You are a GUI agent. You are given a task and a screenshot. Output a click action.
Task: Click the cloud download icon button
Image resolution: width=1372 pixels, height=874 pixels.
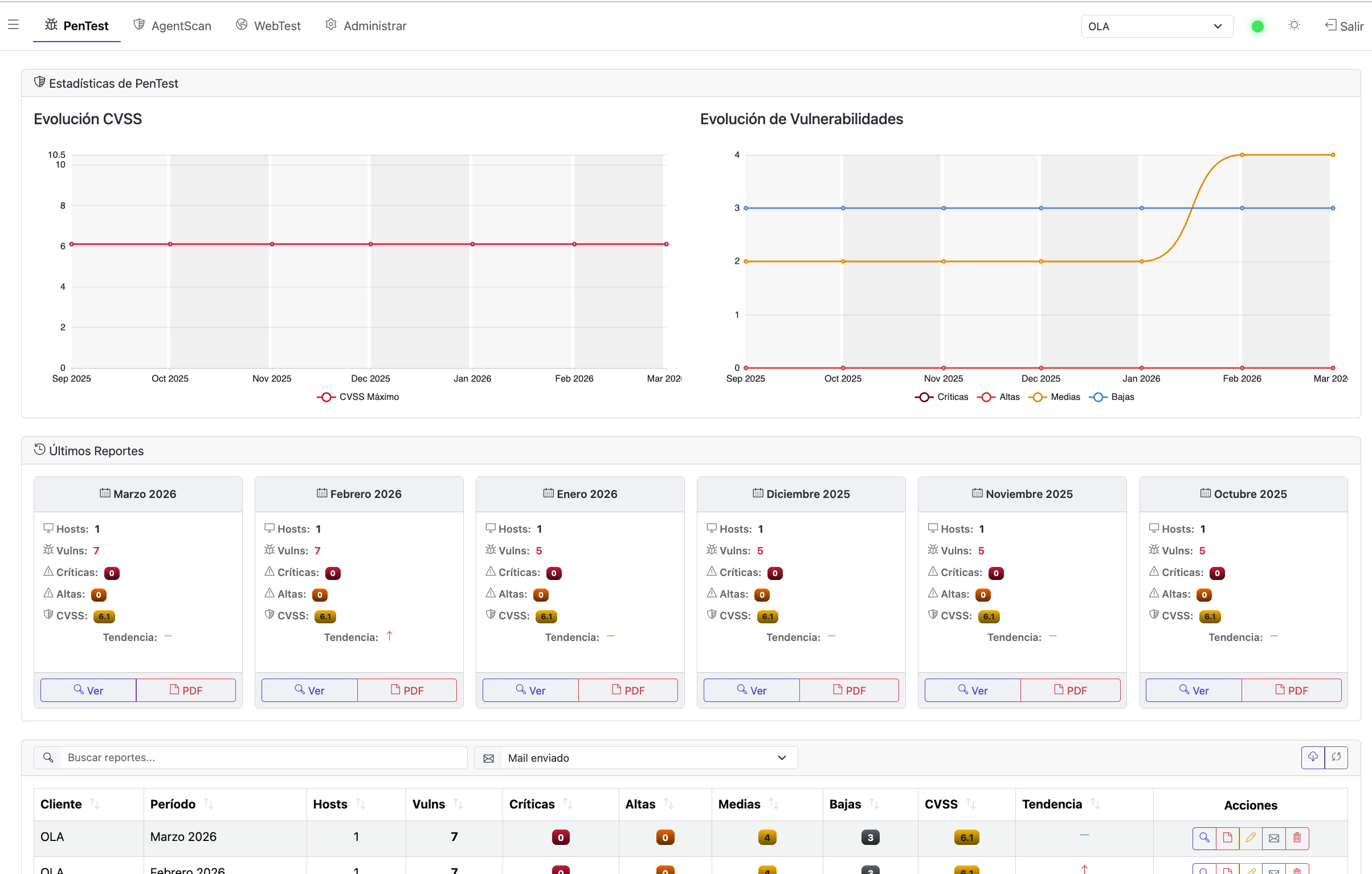[x=1313, y=757]
